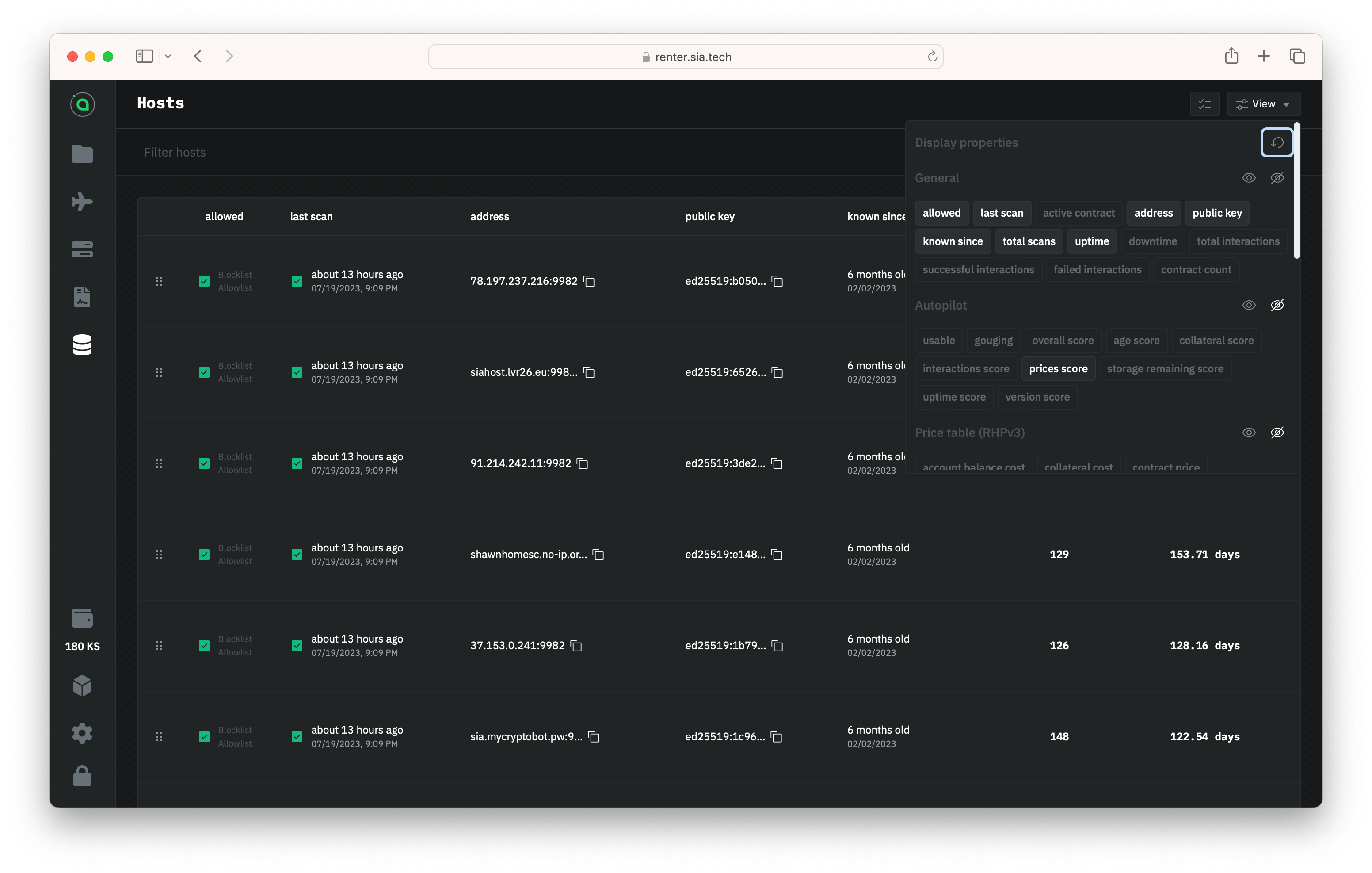Toggle the storage remaining score chip

[x=1165, y=369]
